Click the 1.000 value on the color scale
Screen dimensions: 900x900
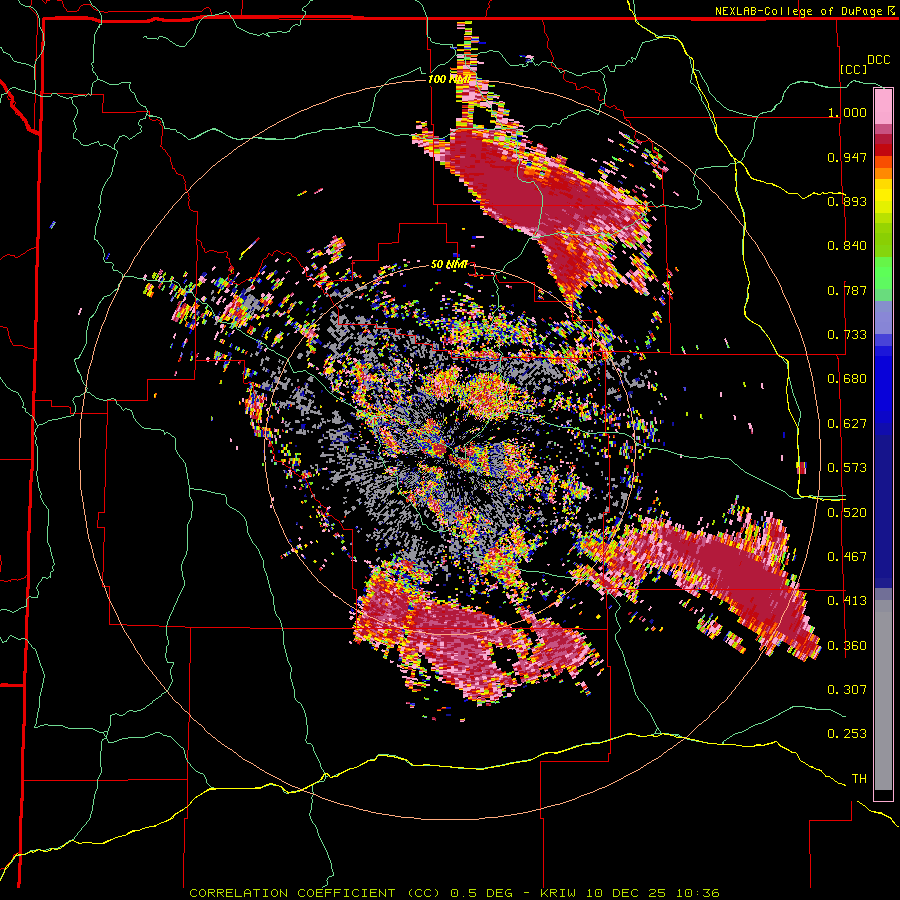click(847, 112)
